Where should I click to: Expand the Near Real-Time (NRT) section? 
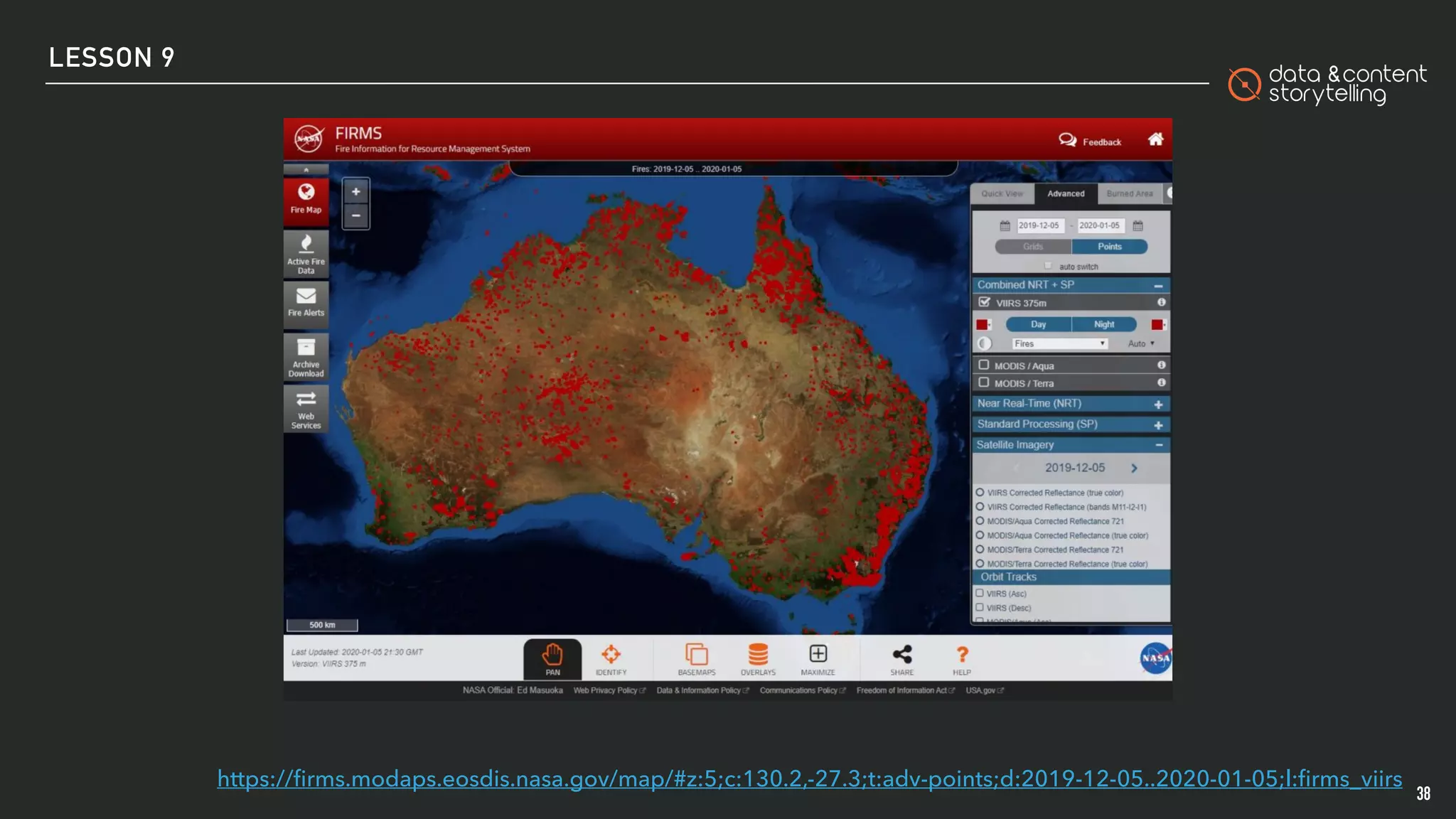point(1158,404)
